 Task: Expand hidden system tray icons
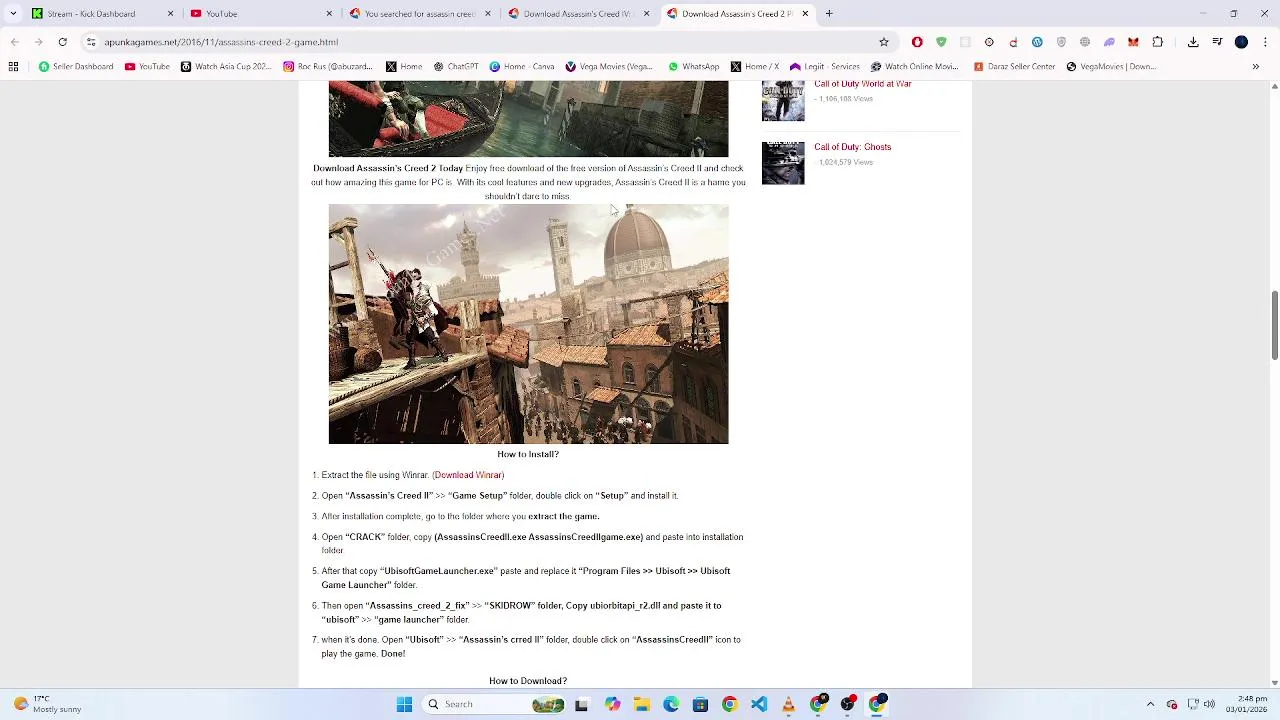click(x=1150, y=704)
